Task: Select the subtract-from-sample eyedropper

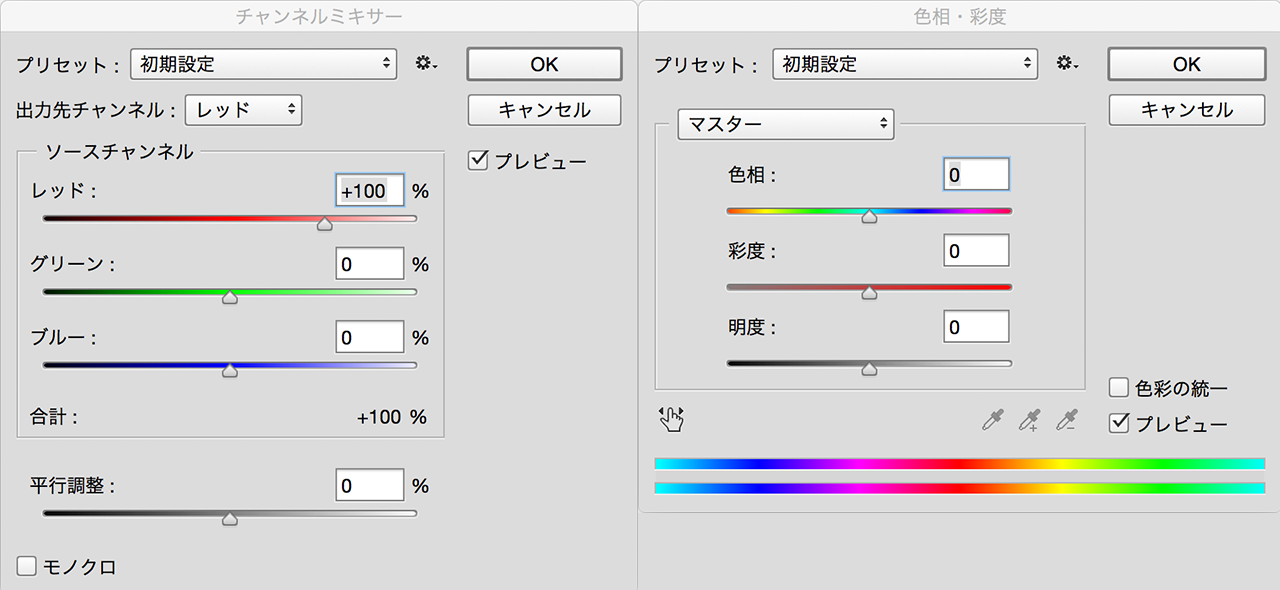Action: [1064, 421]
